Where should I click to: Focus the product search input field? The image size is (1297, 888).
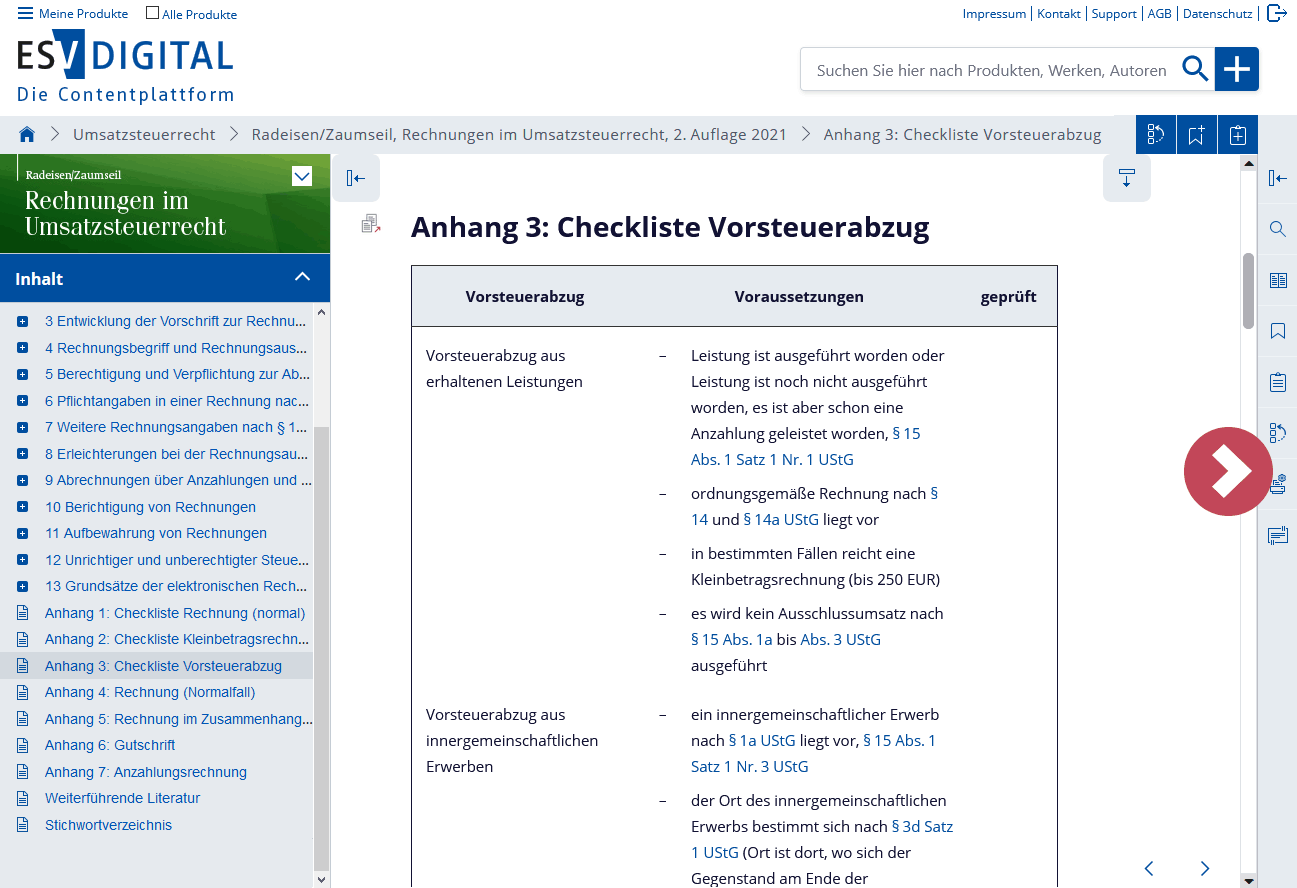[x=991, y=70]
